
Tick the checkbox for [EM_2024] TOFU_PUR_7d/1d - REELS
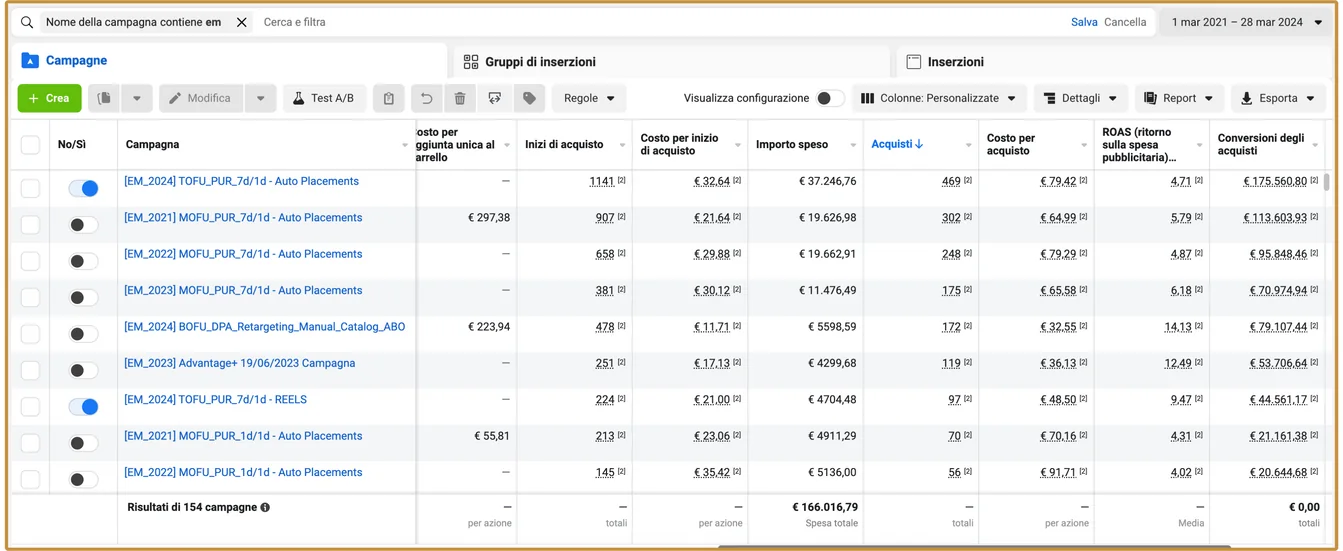pyautogui.click(x=30, y=406)
